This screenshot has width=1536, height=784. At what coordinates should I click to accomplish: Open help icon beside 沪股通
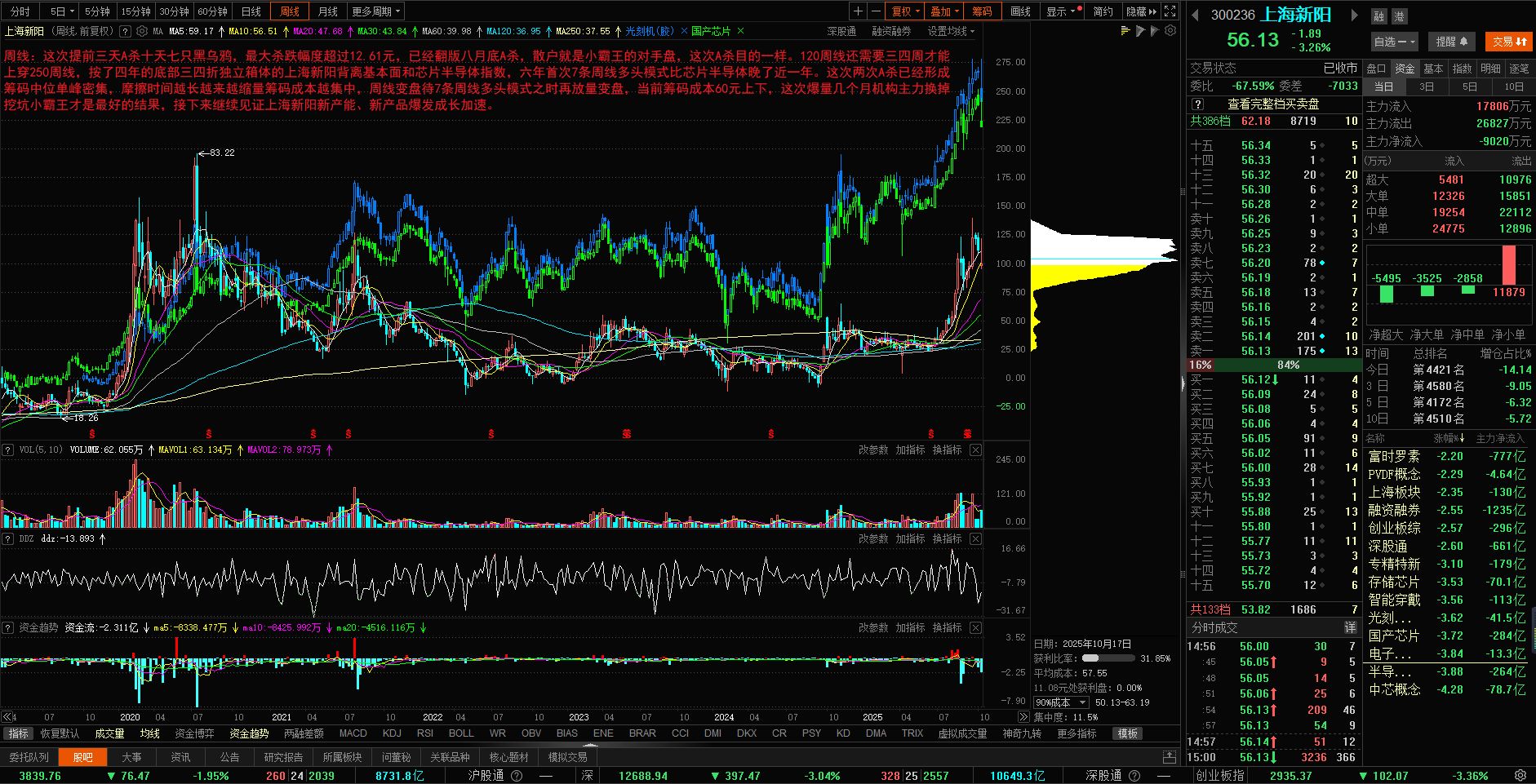517,776
